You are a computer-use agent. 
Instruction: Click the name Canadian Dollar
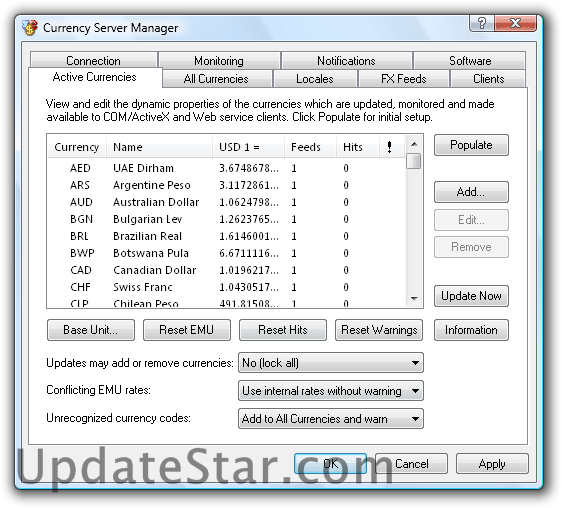coord(154,270)
